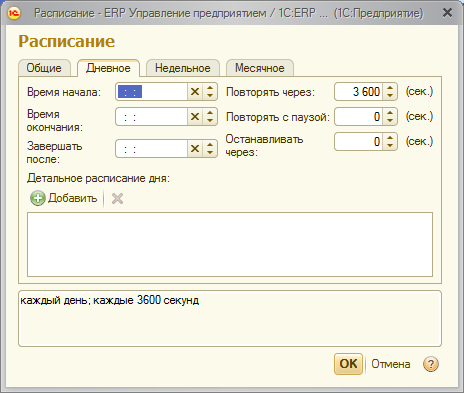Click the schedule summary text 'каждый день; каждые 3600 секунд'
The image size is (464, 393).
click(x=110, y=300)
